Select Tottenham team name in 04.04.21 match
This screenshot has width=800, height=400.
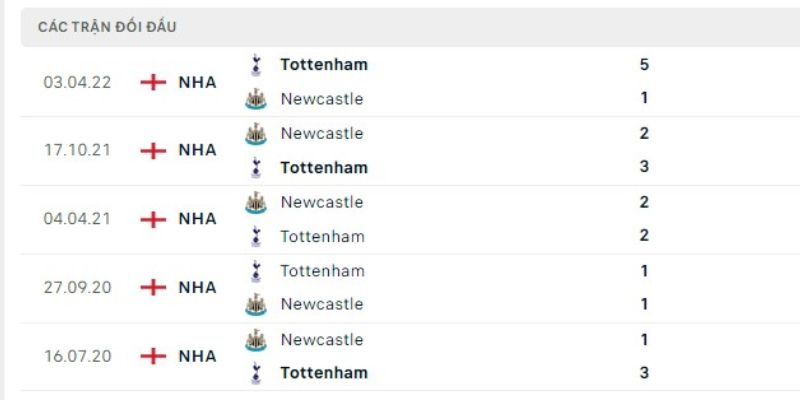pos(322,236)
